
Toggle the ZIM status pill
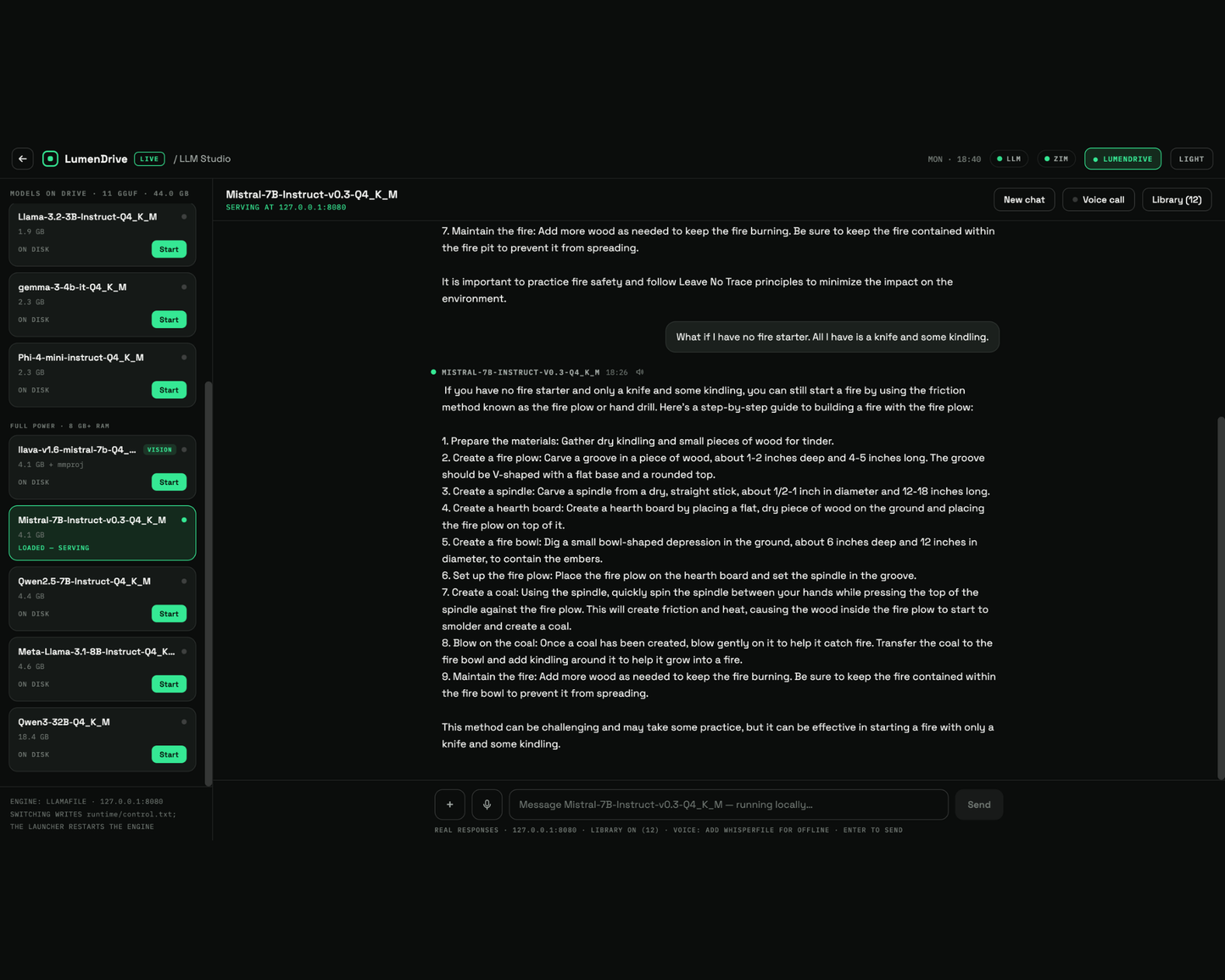click(1056, 159)
